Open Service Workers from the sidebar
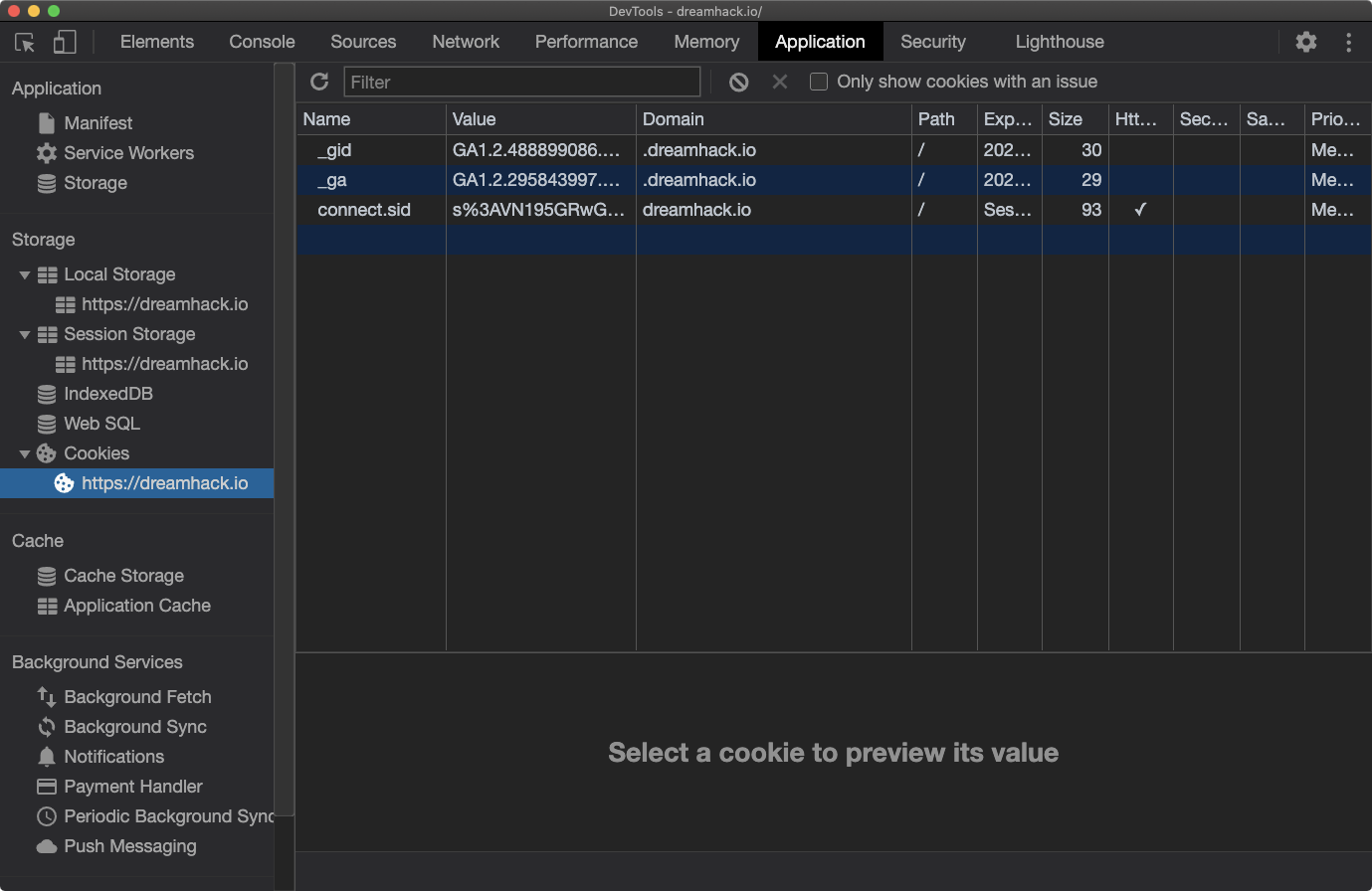 [x=128, y=153]
